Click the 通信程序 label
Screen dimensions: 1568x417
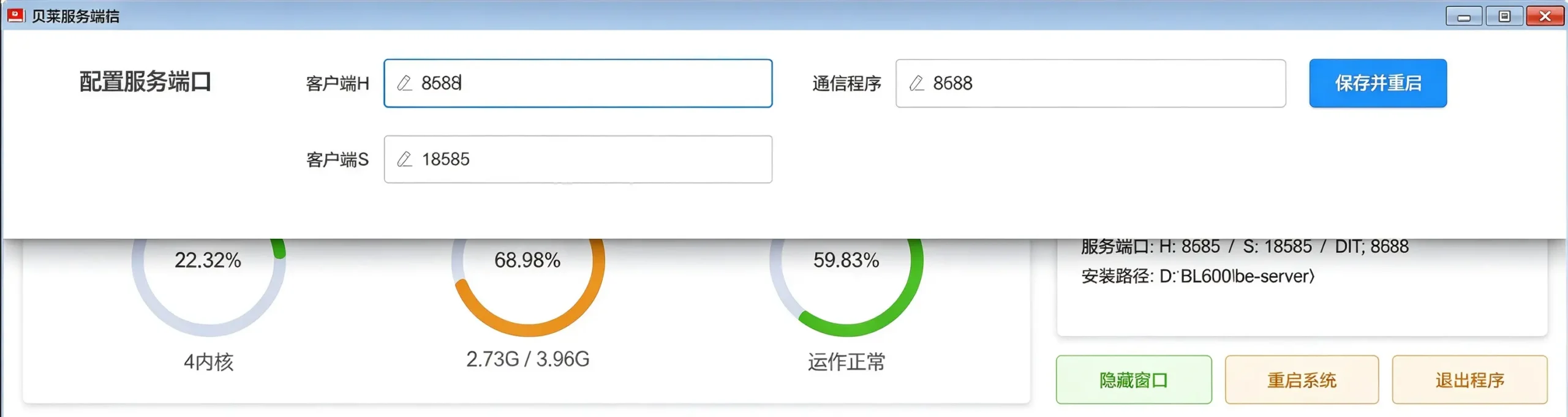[x=846, y=83]
